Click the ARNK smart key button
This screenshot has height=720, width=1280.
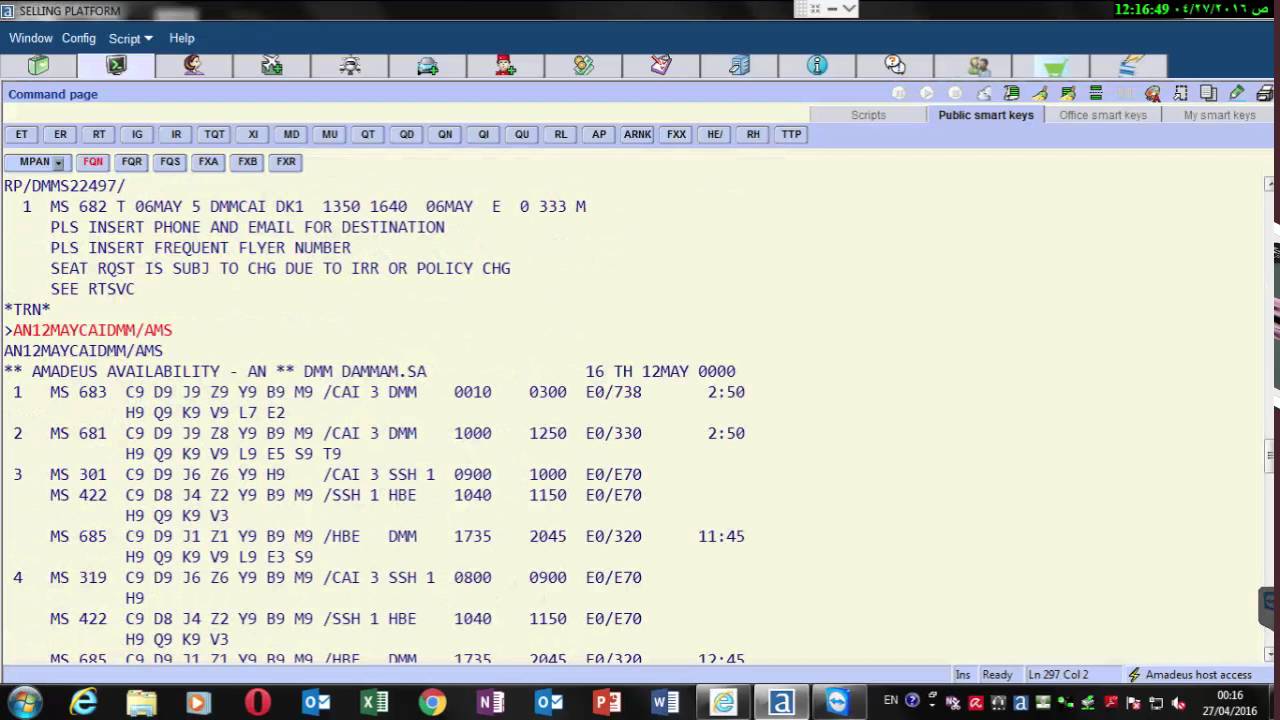click(637, 134)
